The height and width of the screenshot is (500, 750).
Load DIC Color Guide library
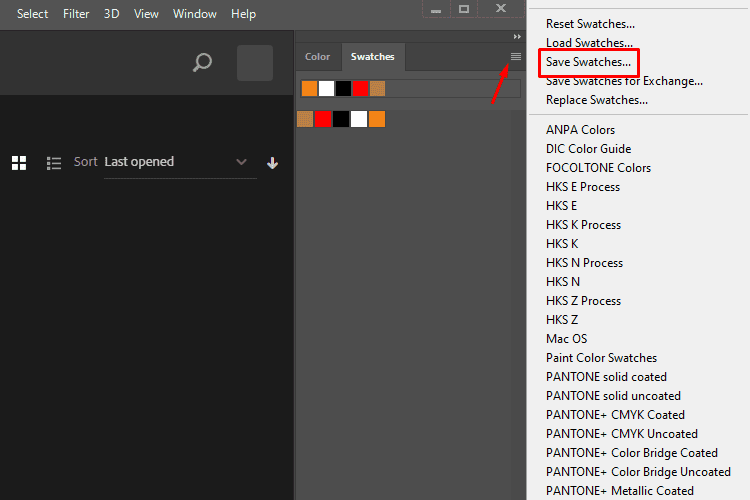(588, 149)
